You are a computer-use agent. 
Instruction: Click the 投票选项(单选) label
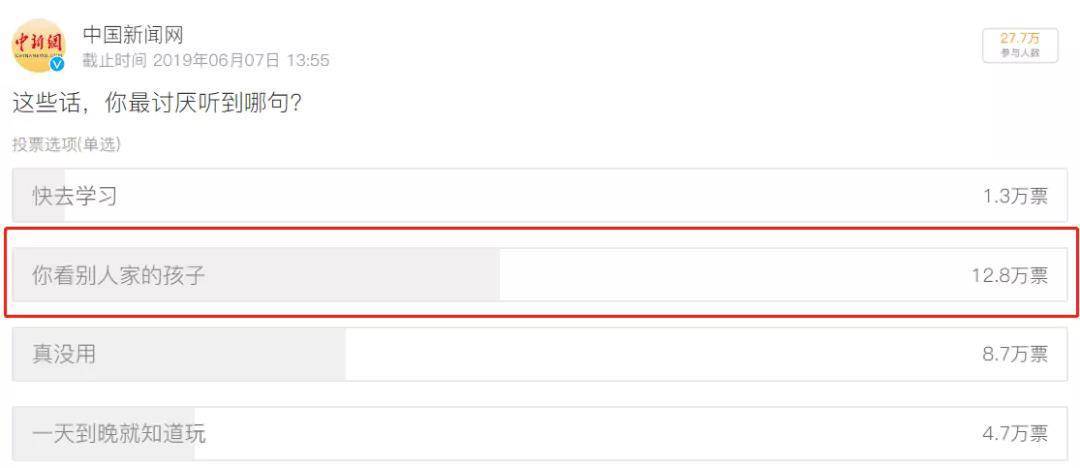coord(66,145)
